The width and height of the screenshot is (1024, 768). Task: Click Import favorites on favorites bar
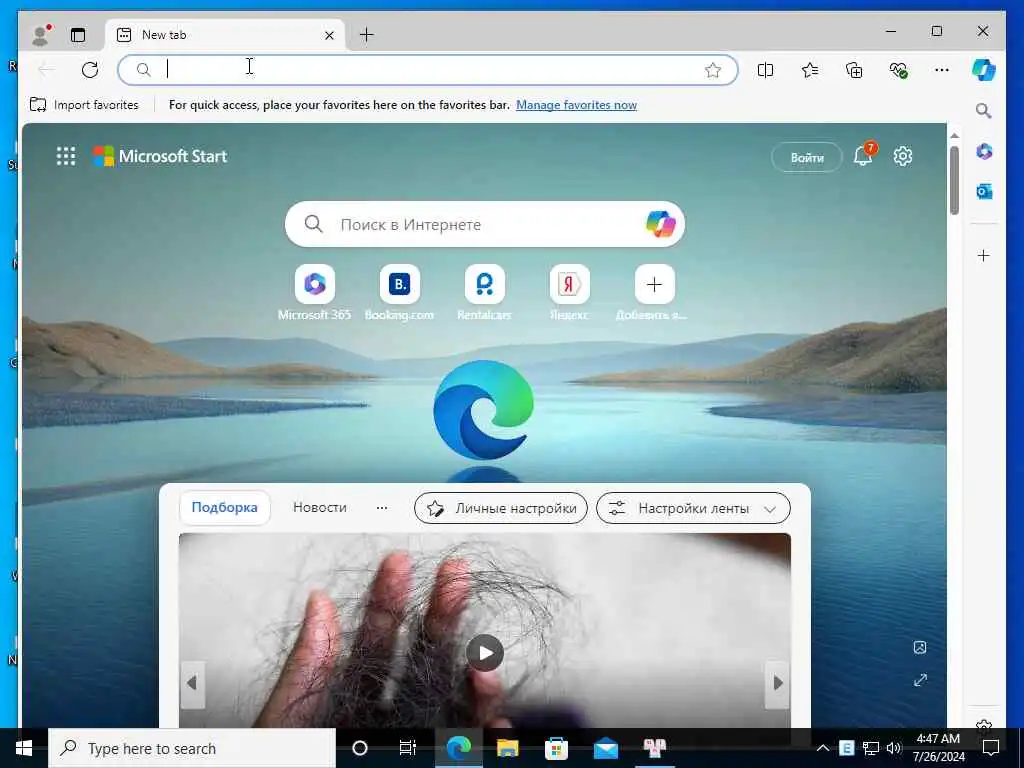pyautogui.click(x=84, y=104)
